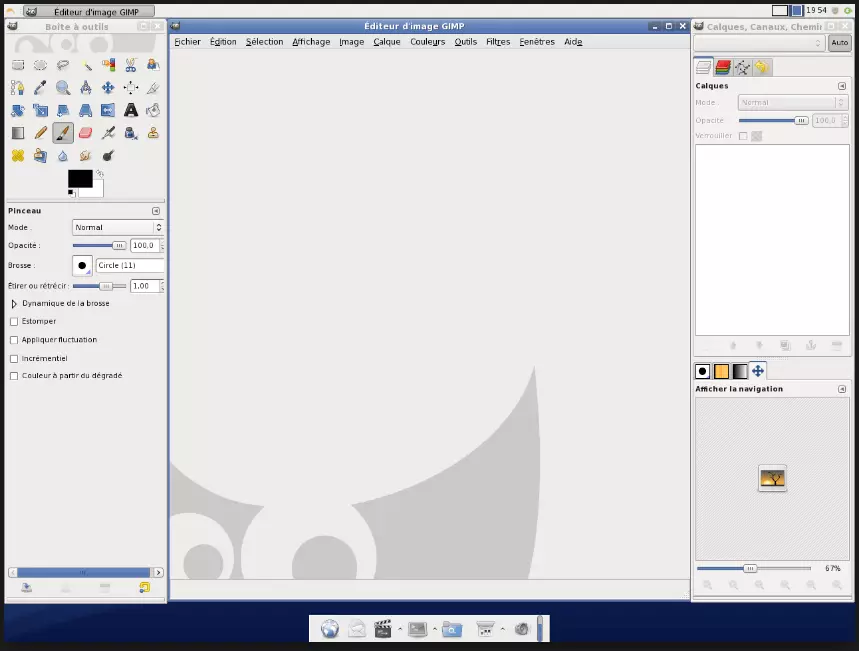The height and width of the screenshot is (651, 859).
Task: Select the Select by Color tool
Action: 108,65
